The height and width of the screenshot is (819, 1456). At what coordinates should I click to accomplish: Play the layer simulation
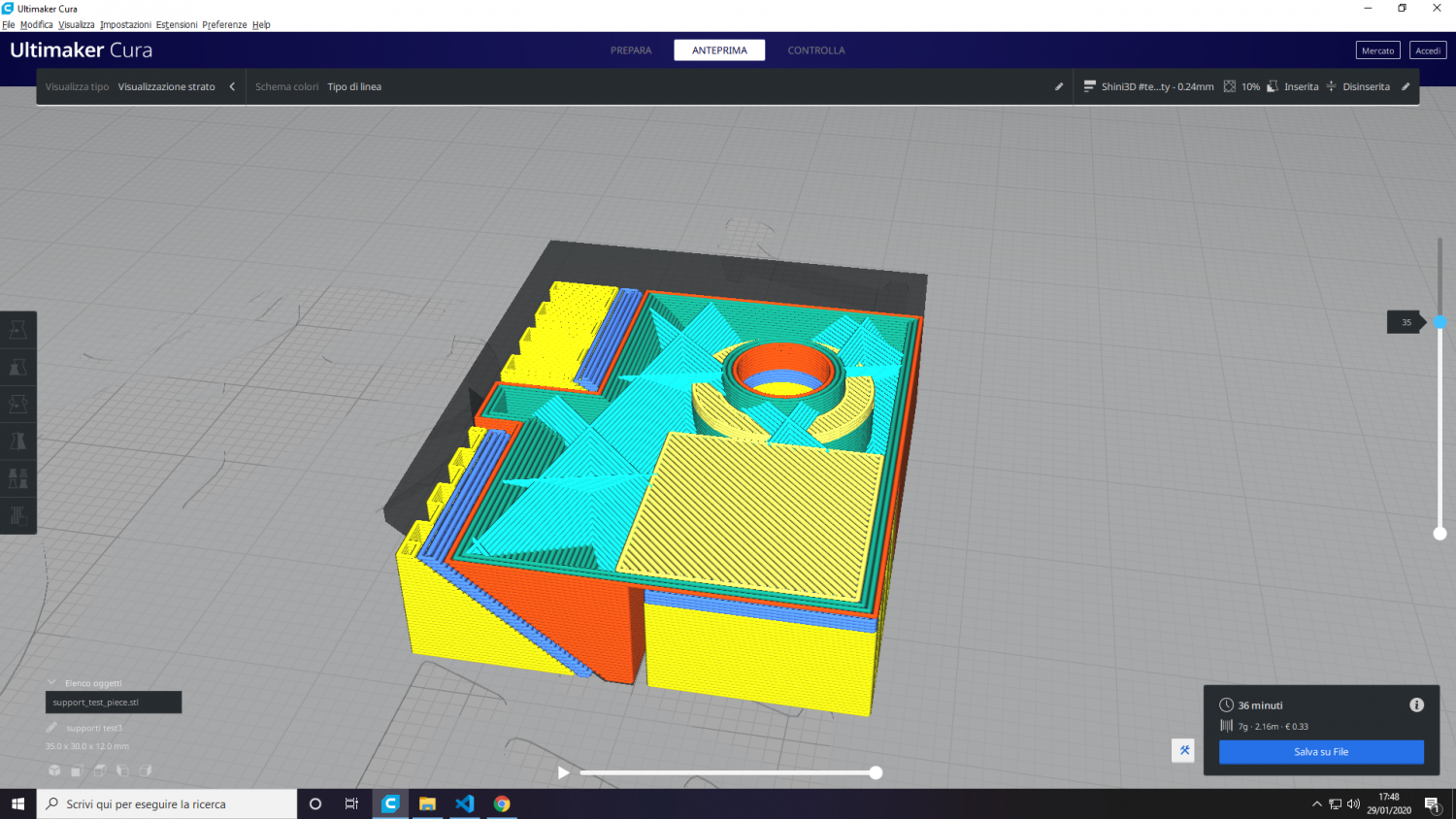pos(563,772)
